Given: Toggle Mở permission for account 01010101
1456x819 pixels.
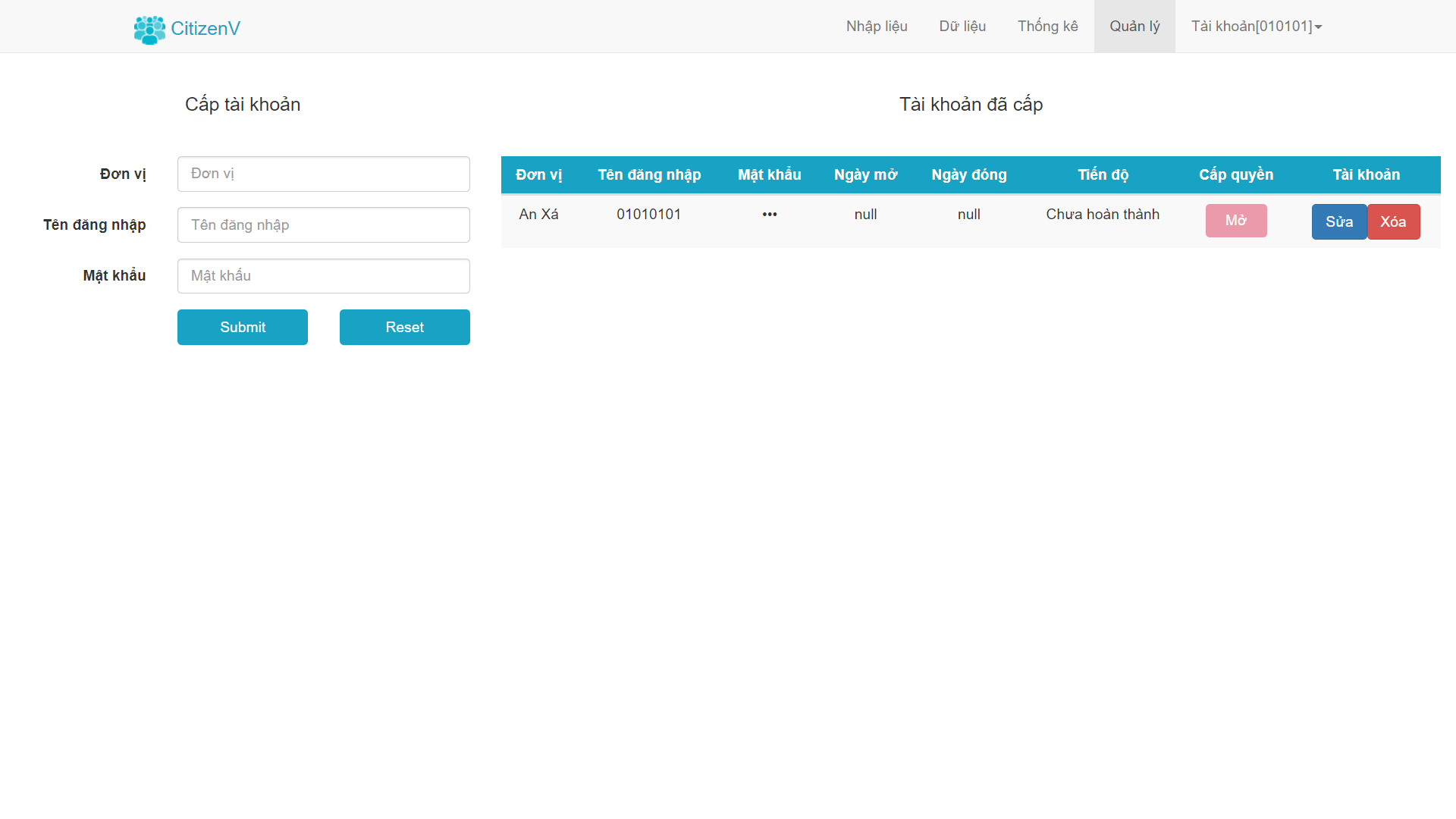Looking at the screenshot, I should coord(1236,221).
